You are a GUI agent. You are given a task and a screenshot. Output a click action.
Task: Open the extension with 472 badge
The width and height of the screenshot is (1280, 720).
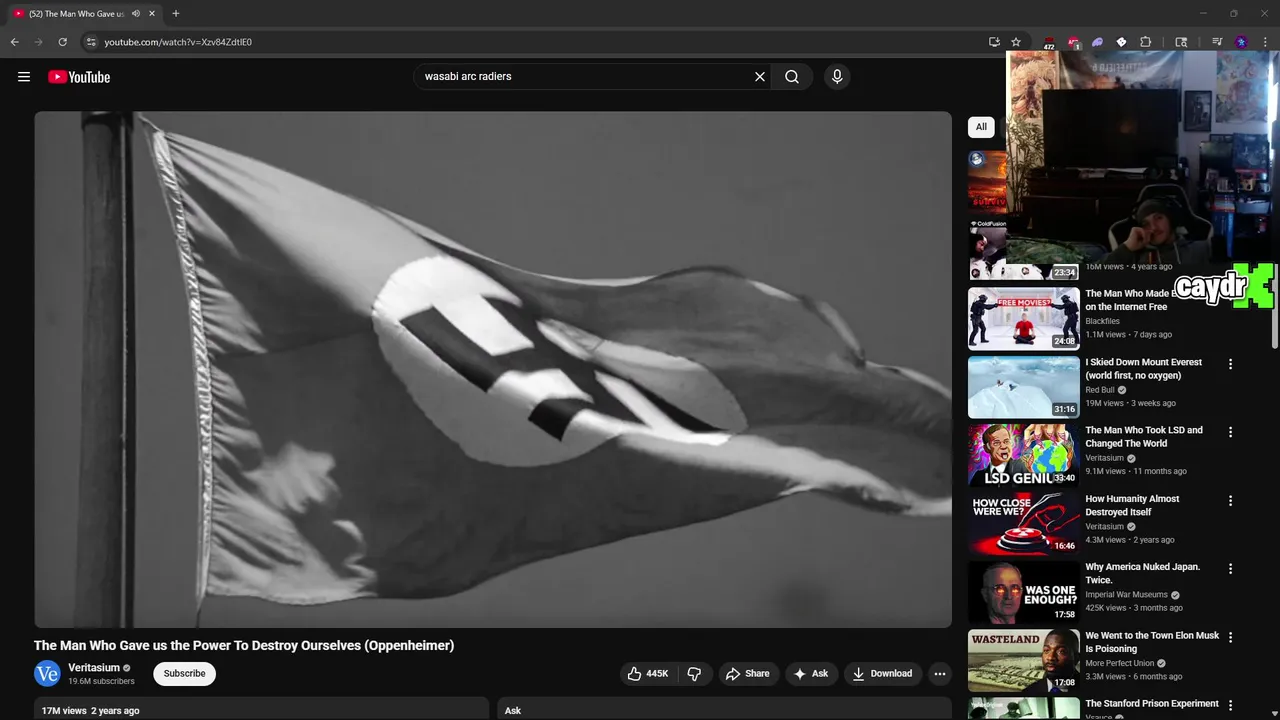pyautogui.click(x=1049, y=42)
